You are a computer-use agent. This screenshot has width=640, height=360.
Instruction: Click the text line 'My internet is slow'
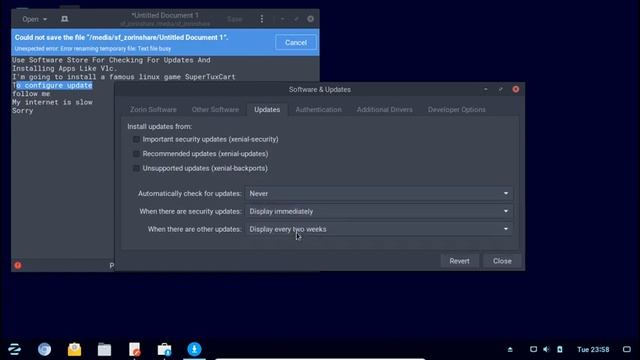52,102
